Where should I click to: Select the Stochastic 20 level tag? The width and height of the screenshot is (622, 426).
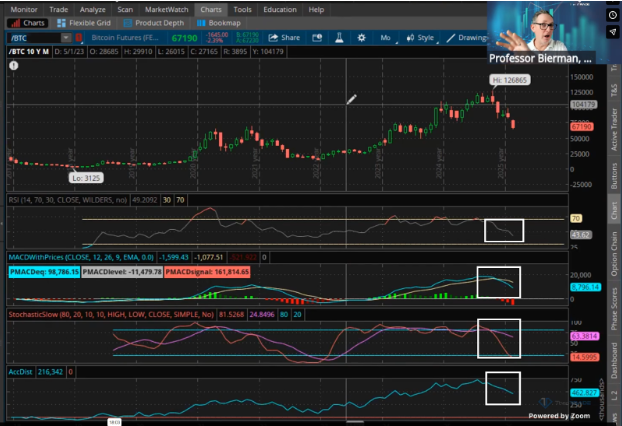[x=298, y=315]
